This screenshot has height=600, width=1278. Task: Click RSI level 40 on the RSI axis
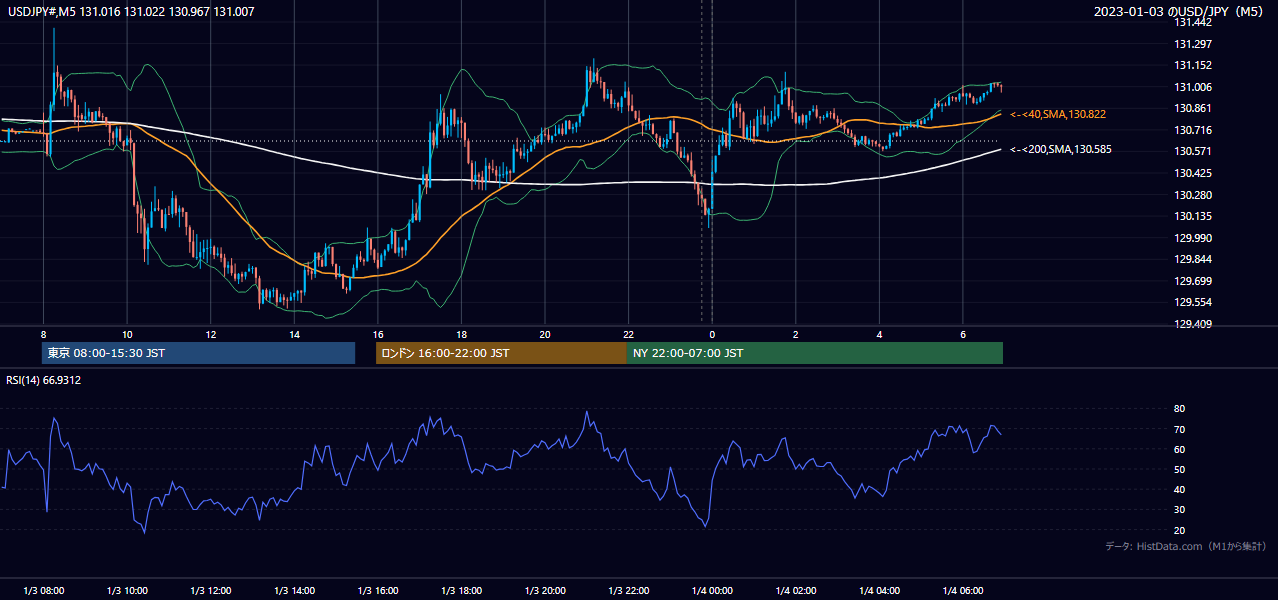[x=1180, y=489]
